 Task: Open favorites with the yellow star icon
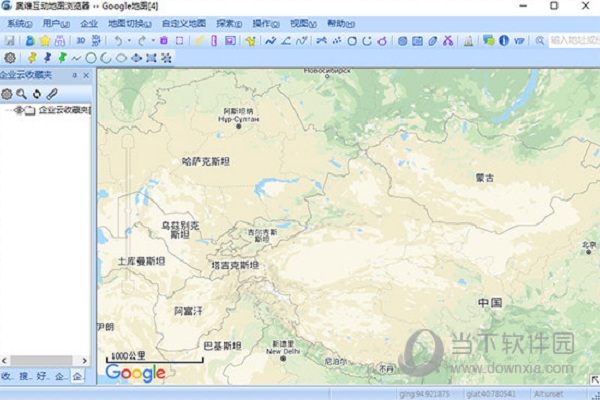tap(44, 41)
